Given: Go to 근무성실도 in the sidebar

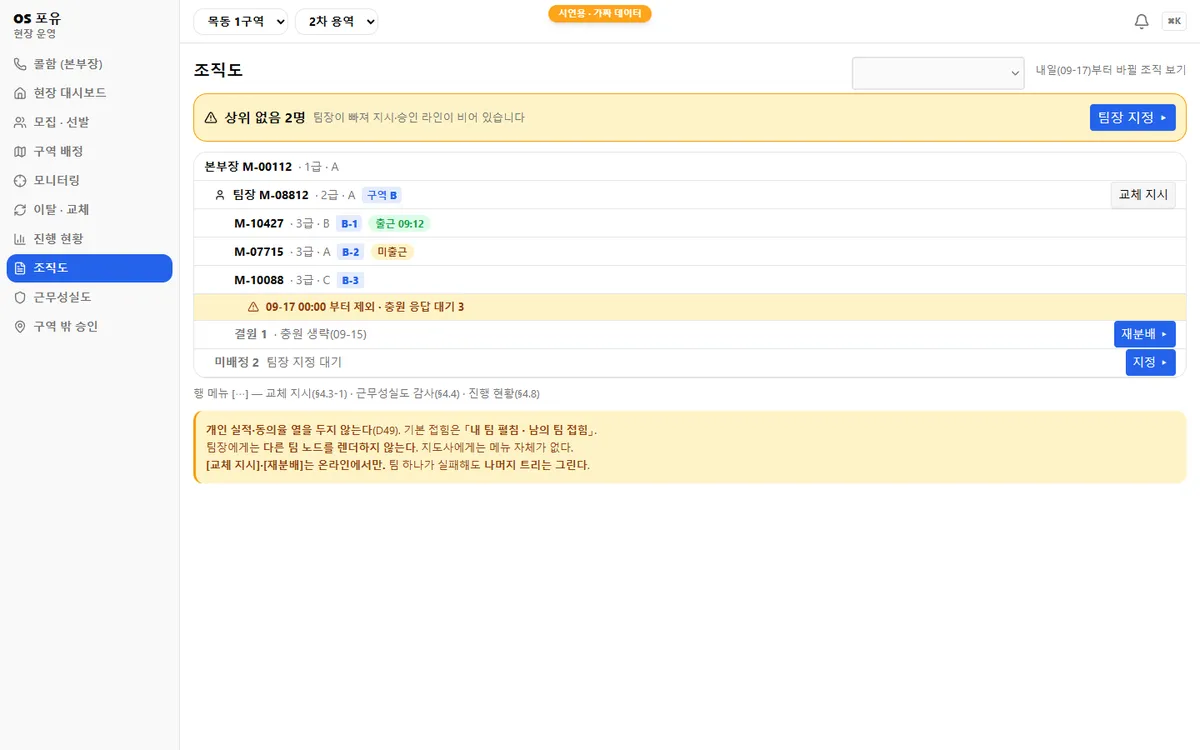Looking at the screenshot, I should pyautogui.click(x=90, y=297).
